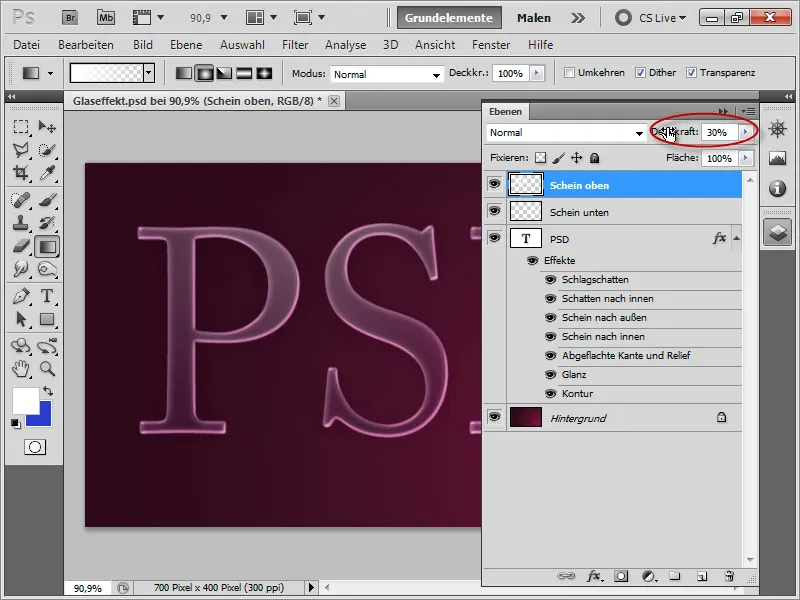Image resolution: width=800 pixels, height=600 pixels.
Task: Select the Rectangle shape tool
Action: pos(47,319)
